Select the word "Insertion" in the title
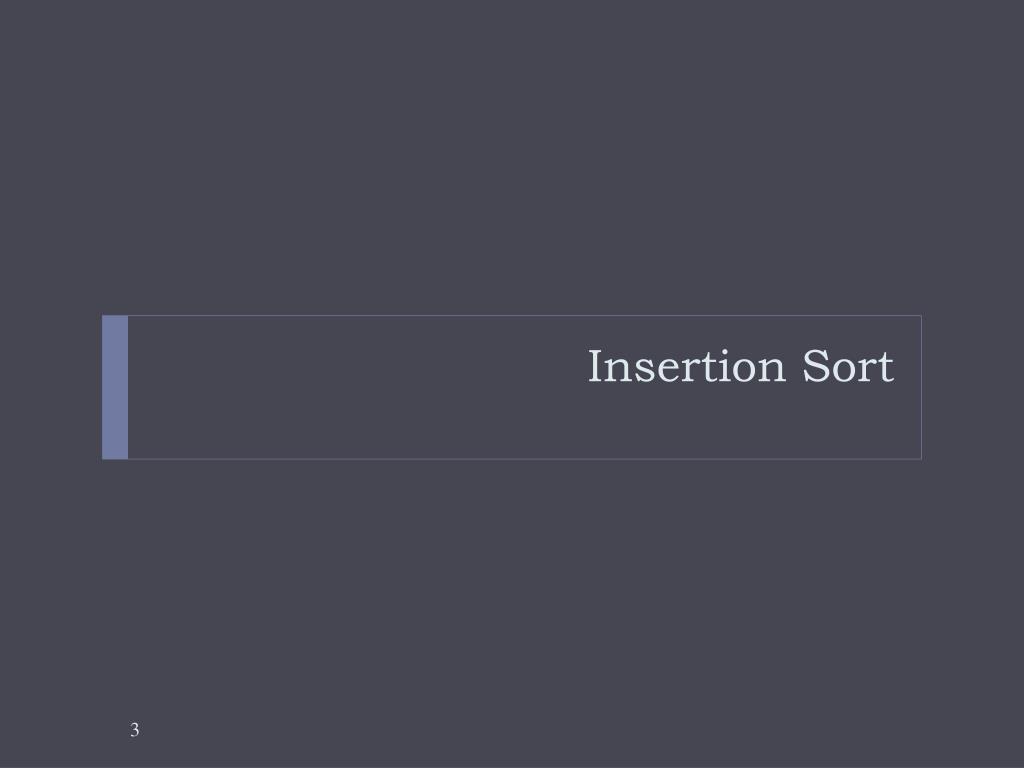 [x=686, y=366]
